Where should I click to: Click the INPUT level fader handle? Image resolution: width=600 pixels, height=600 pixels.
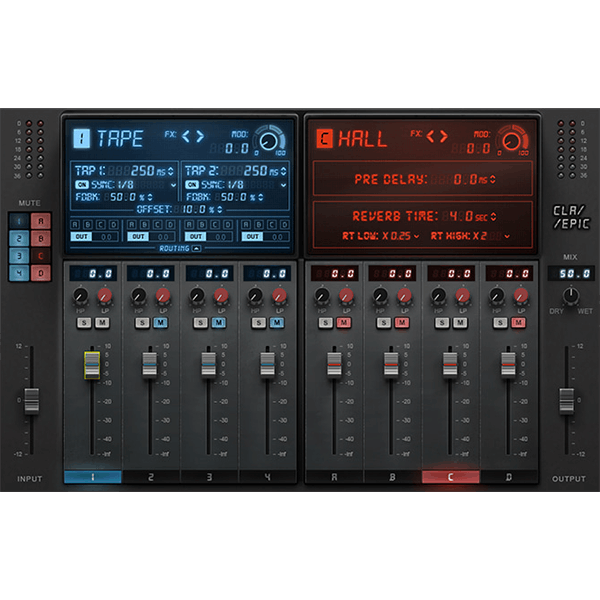30,400
